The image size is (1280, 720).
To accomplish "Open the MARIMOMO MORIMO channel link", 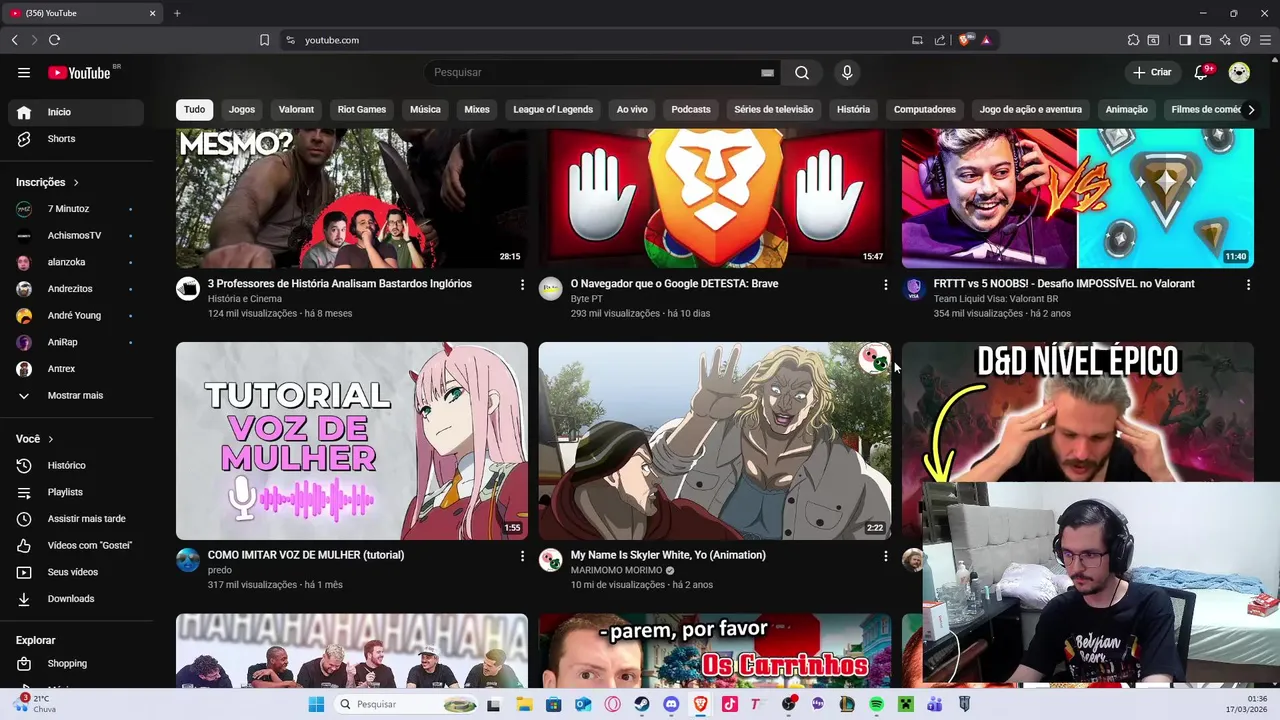I will [x=616, y=570].
